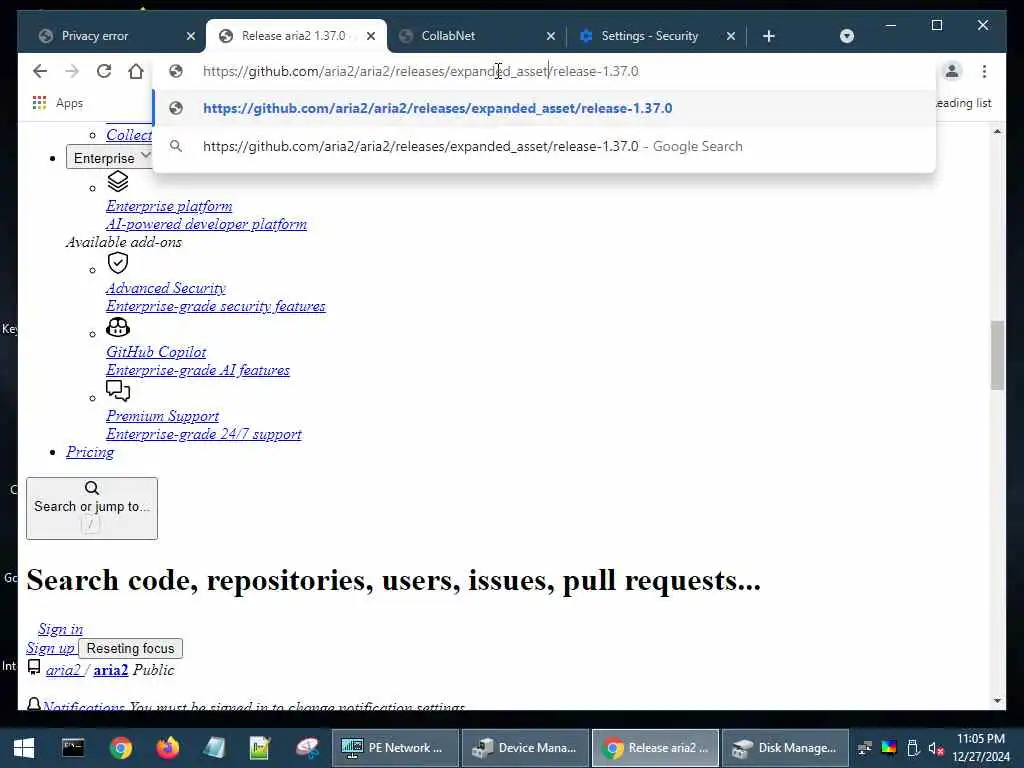
Task: Open the Chrome profile avatar
Action: tap(952, 71)
